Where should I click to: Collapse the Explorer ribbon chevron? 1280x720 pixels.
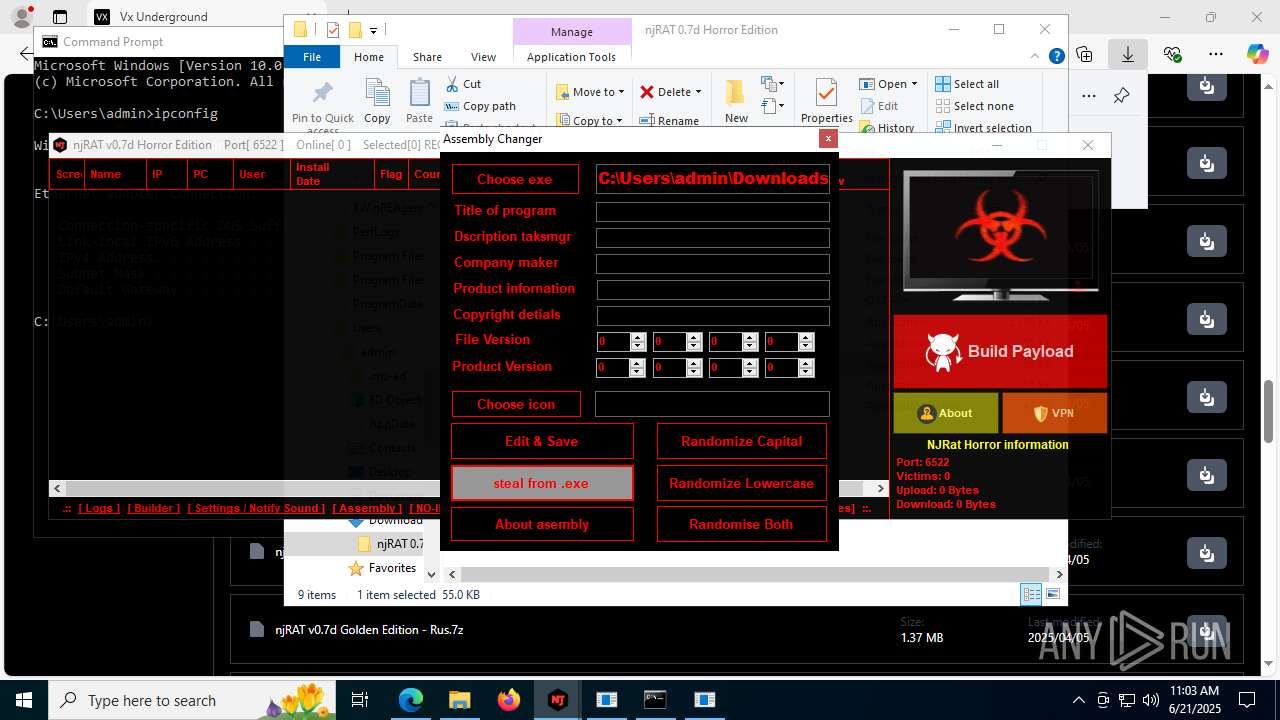pyautogui.click(x=1036, y=57)
